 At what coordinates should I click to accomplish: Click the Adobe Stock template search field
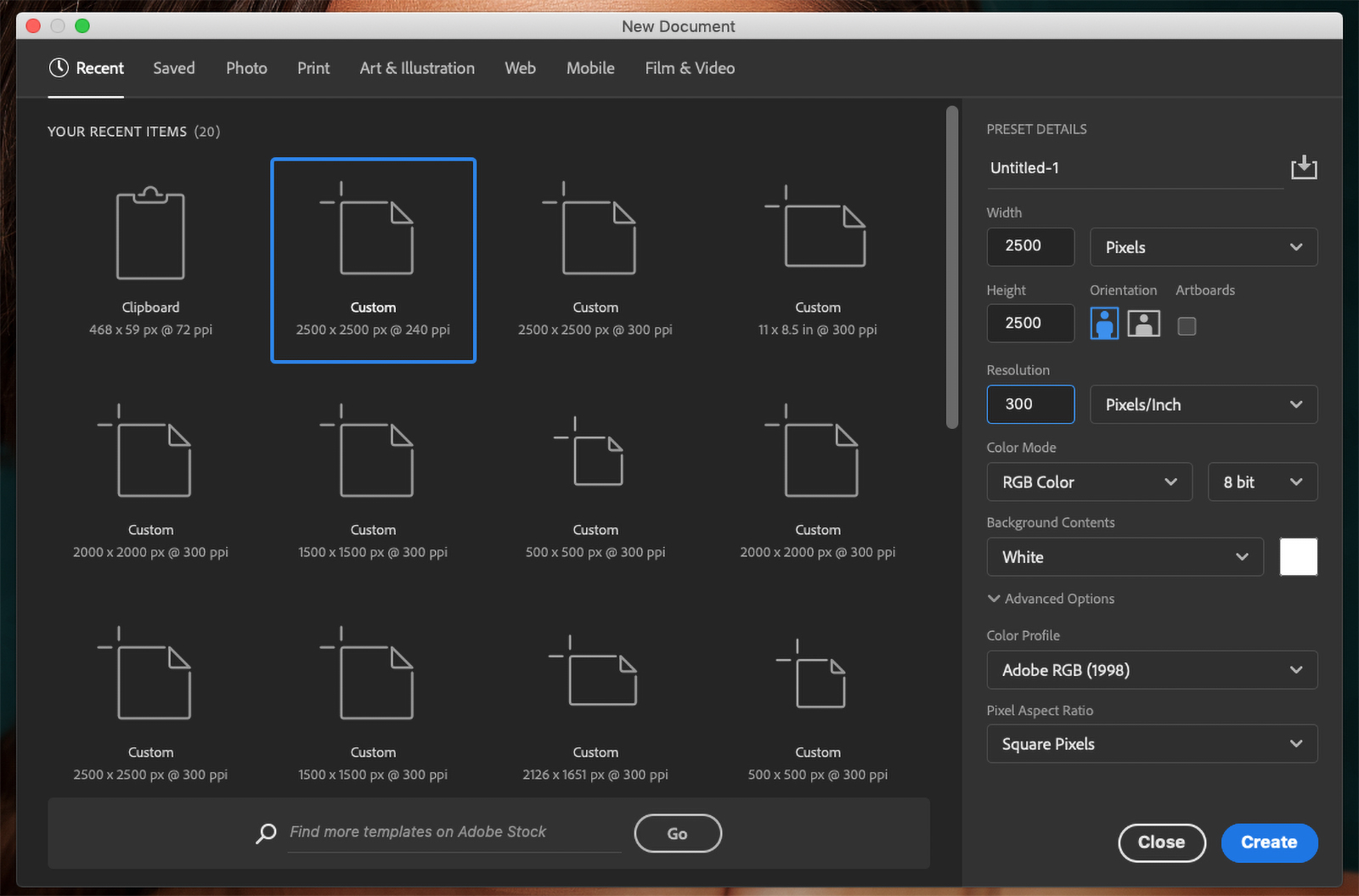tap(454, 832)
